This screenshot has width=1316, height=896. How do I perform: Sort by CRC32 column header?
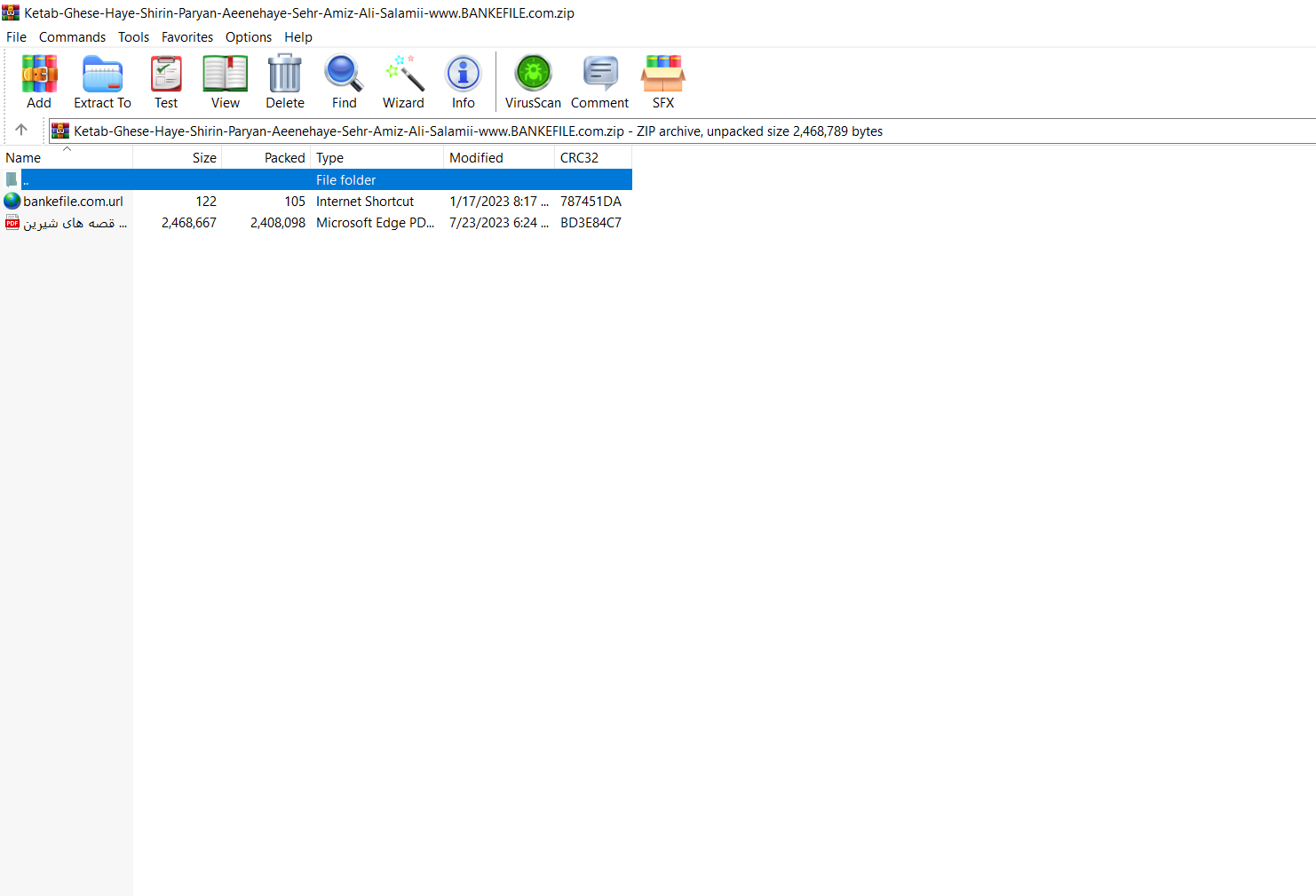[593, 157]
